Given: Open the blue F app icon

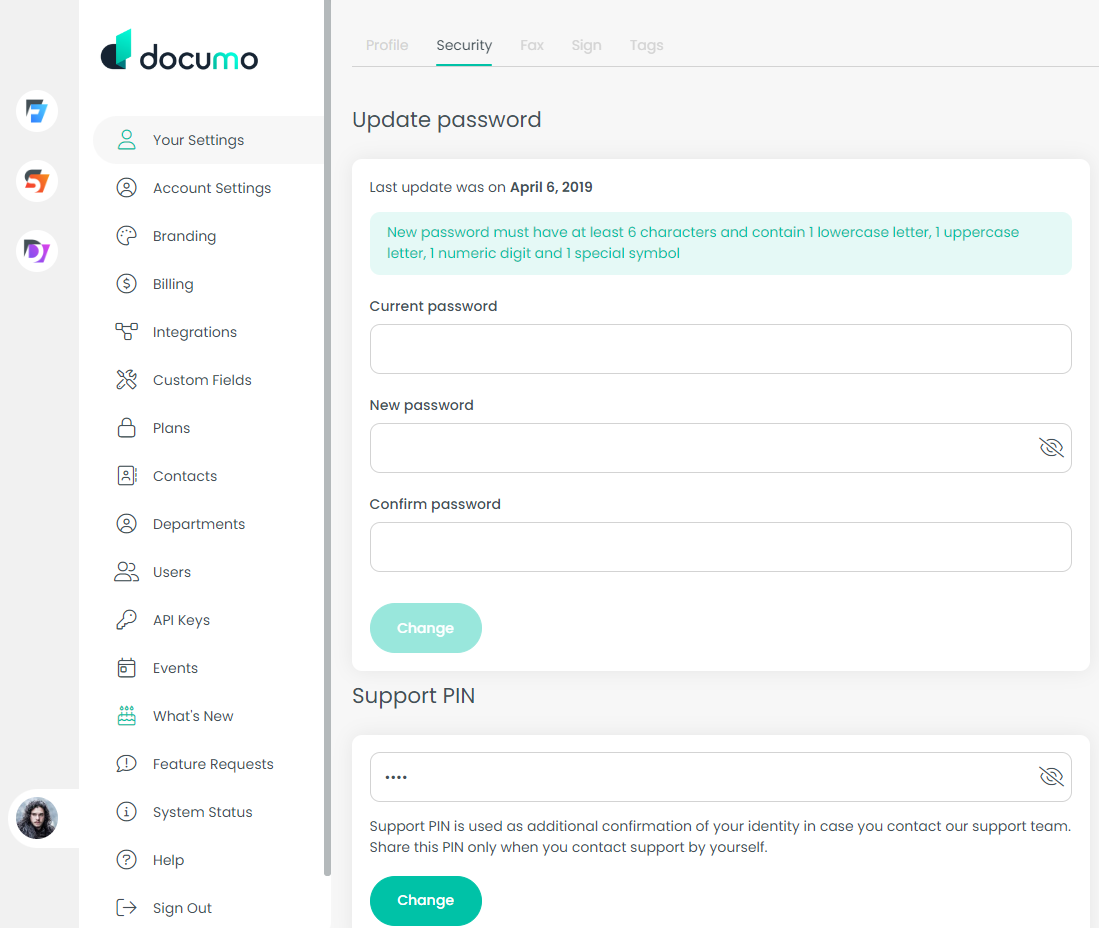Looking at the screenshot, I should (37, 111).
